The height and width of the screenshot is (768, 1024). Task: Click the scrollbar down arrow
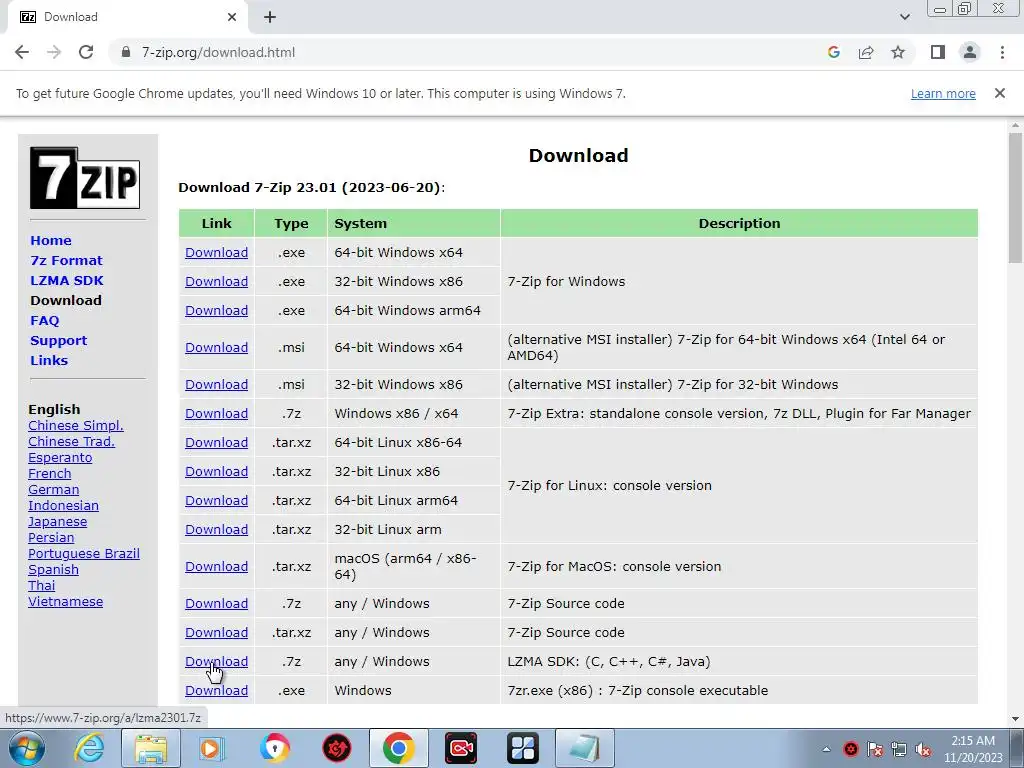[1015, 719]
